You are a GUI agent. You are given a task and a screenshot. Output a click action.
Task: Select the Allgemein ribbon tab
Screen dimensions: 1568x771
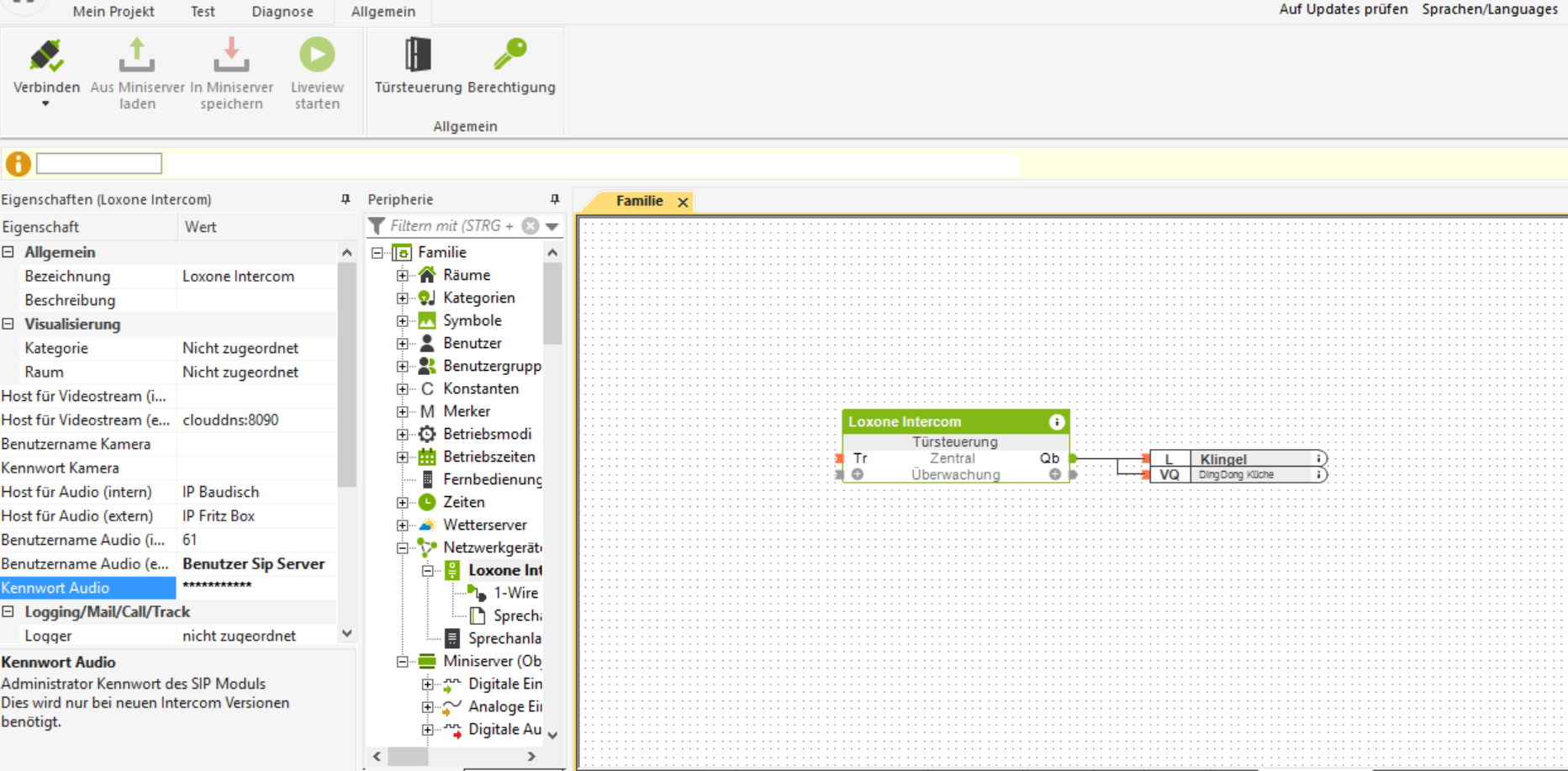pos(383,12)
